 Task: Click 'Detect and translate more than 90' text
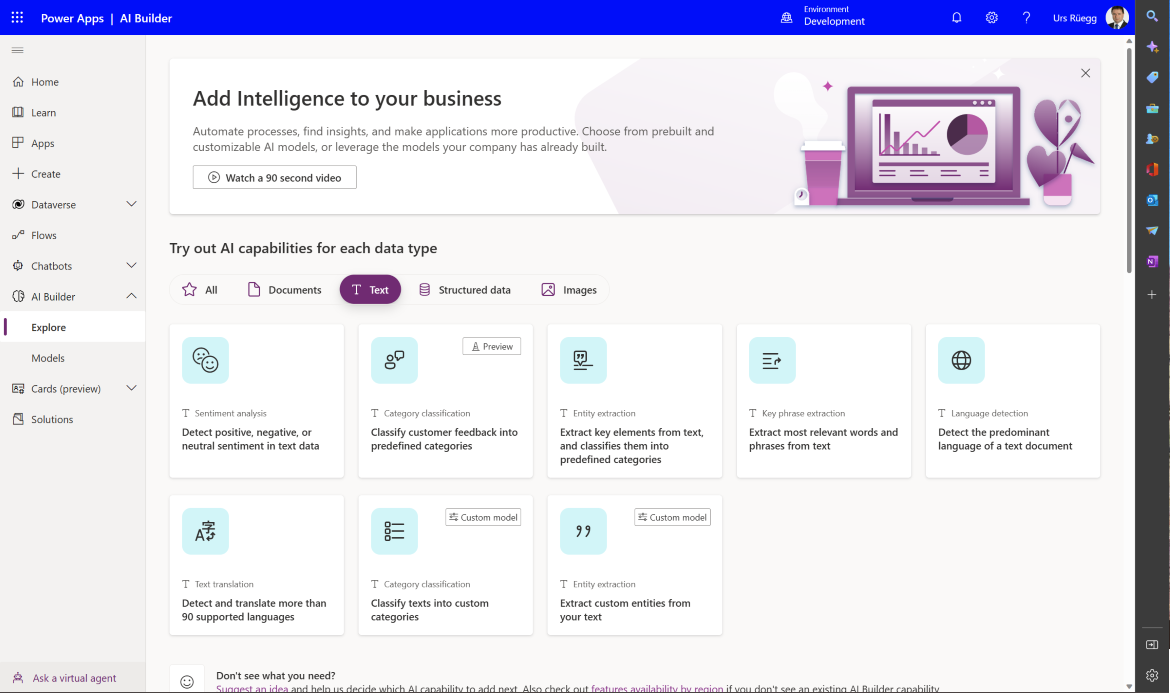coord(254,610)
